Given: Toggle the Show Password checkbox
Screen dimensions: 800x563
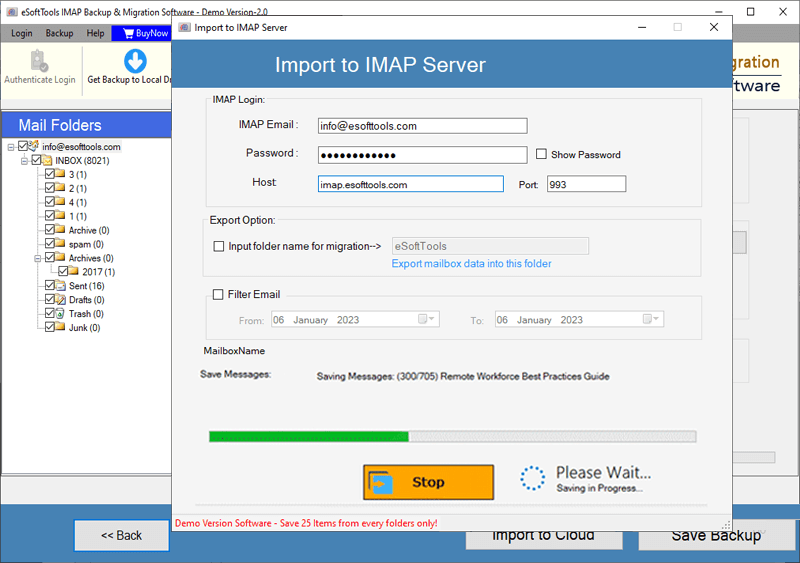Looking at the screenshot, I should point(541,154).
